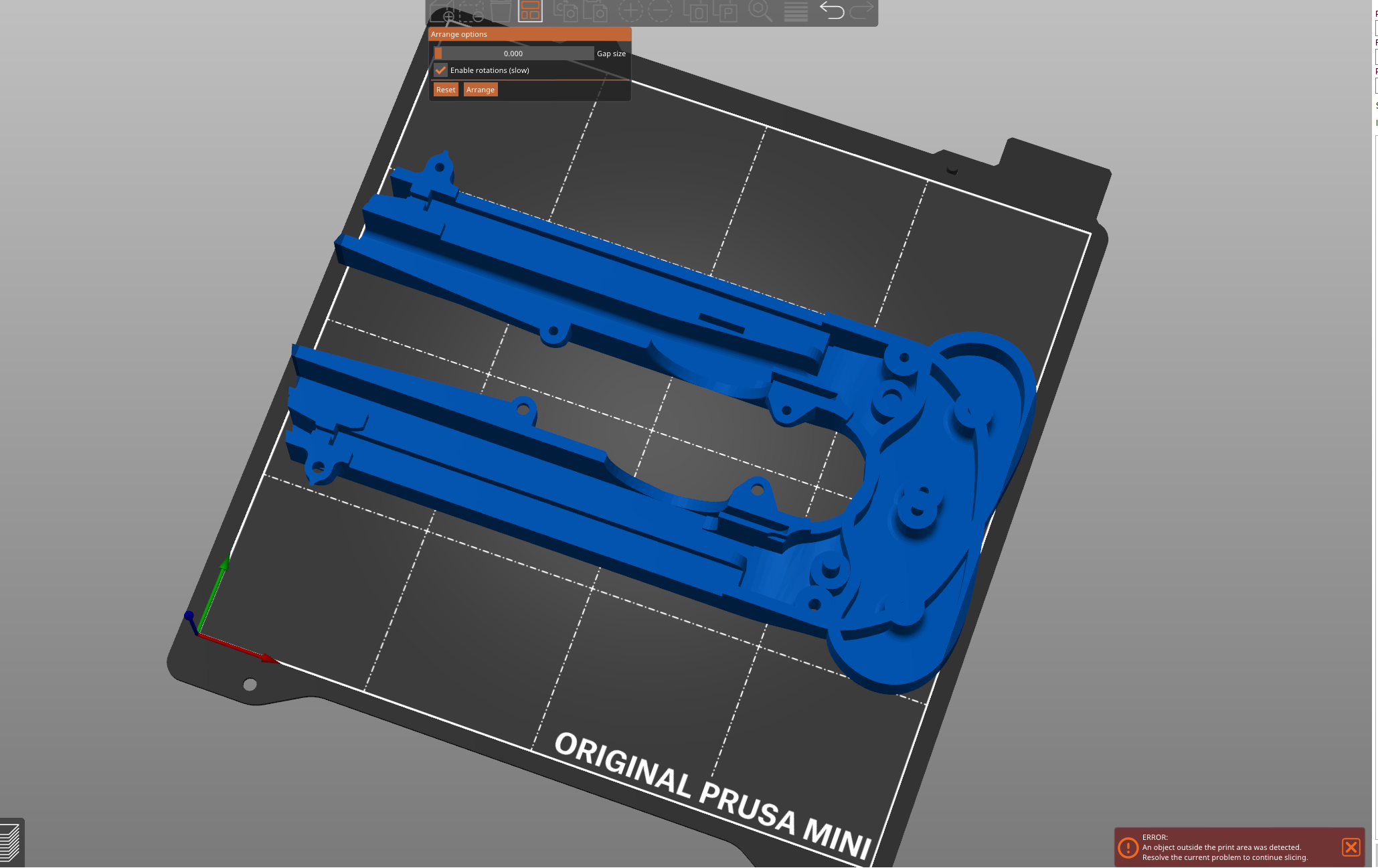This screenshot has height=868, width=1378.
Task: Switch to the layers preview view icon
Action: tap(10, 843)
